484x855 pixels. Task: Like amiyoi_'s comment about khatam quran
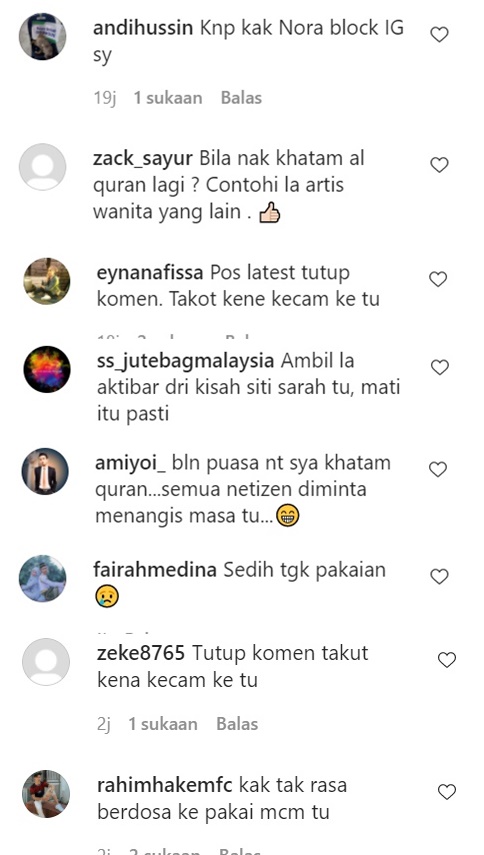438,469
